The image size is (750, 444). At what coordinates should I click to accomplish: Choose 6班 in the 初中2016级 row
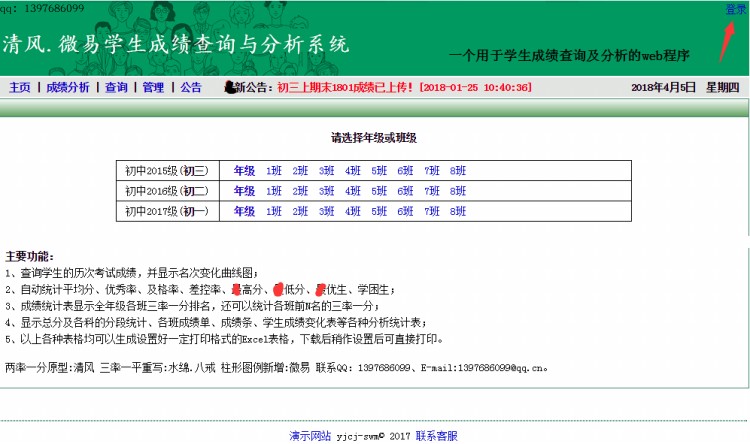point(405,191)
